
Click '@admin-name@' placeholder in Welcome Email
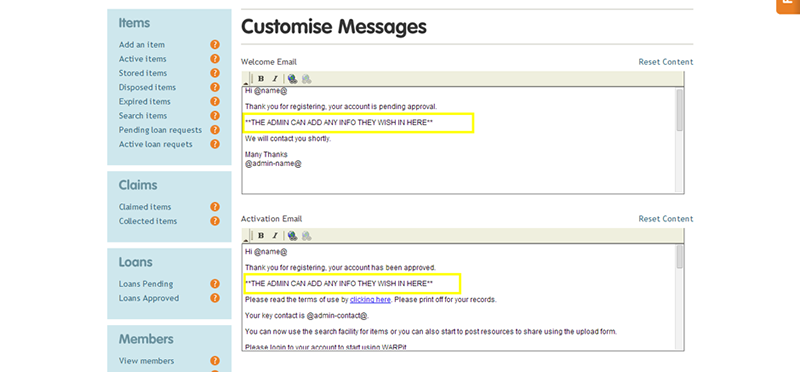coord(273,164)
